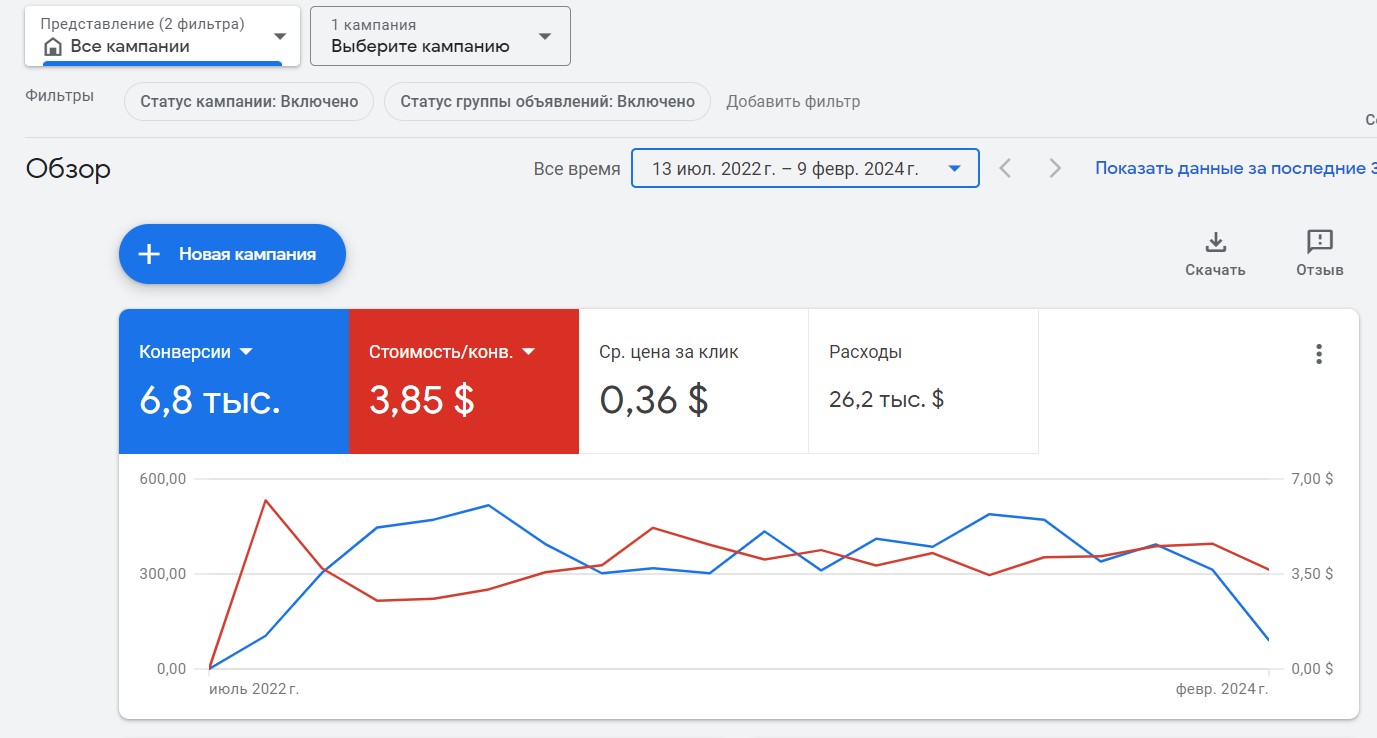Viewport: 1377px width, 738px height.
Task: Click the home icon beside 'Все кампании'
Action: pos(53,47)
